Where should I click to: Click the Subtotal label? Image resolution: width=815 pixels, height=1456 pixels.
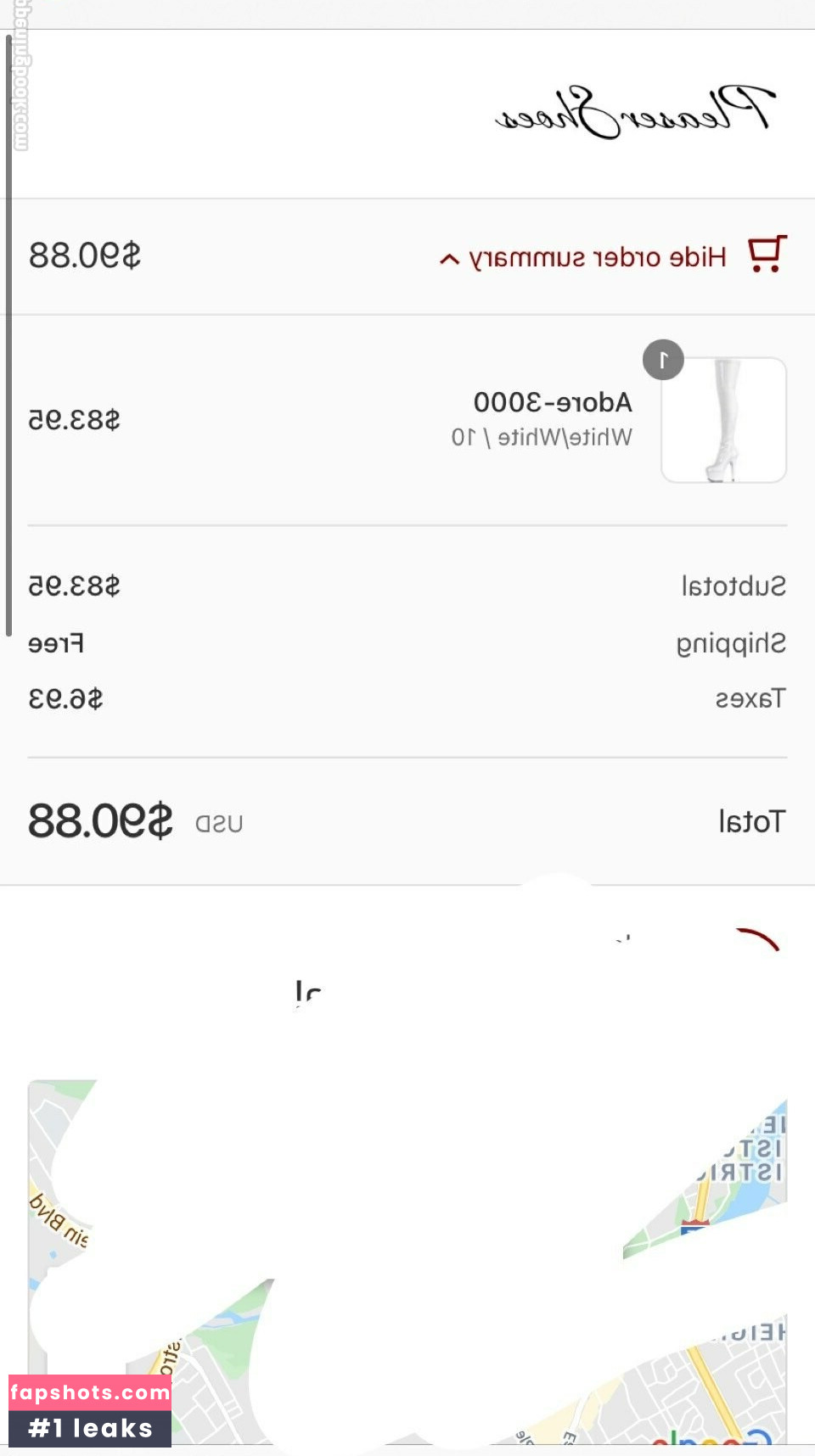(x=733, y=586)
